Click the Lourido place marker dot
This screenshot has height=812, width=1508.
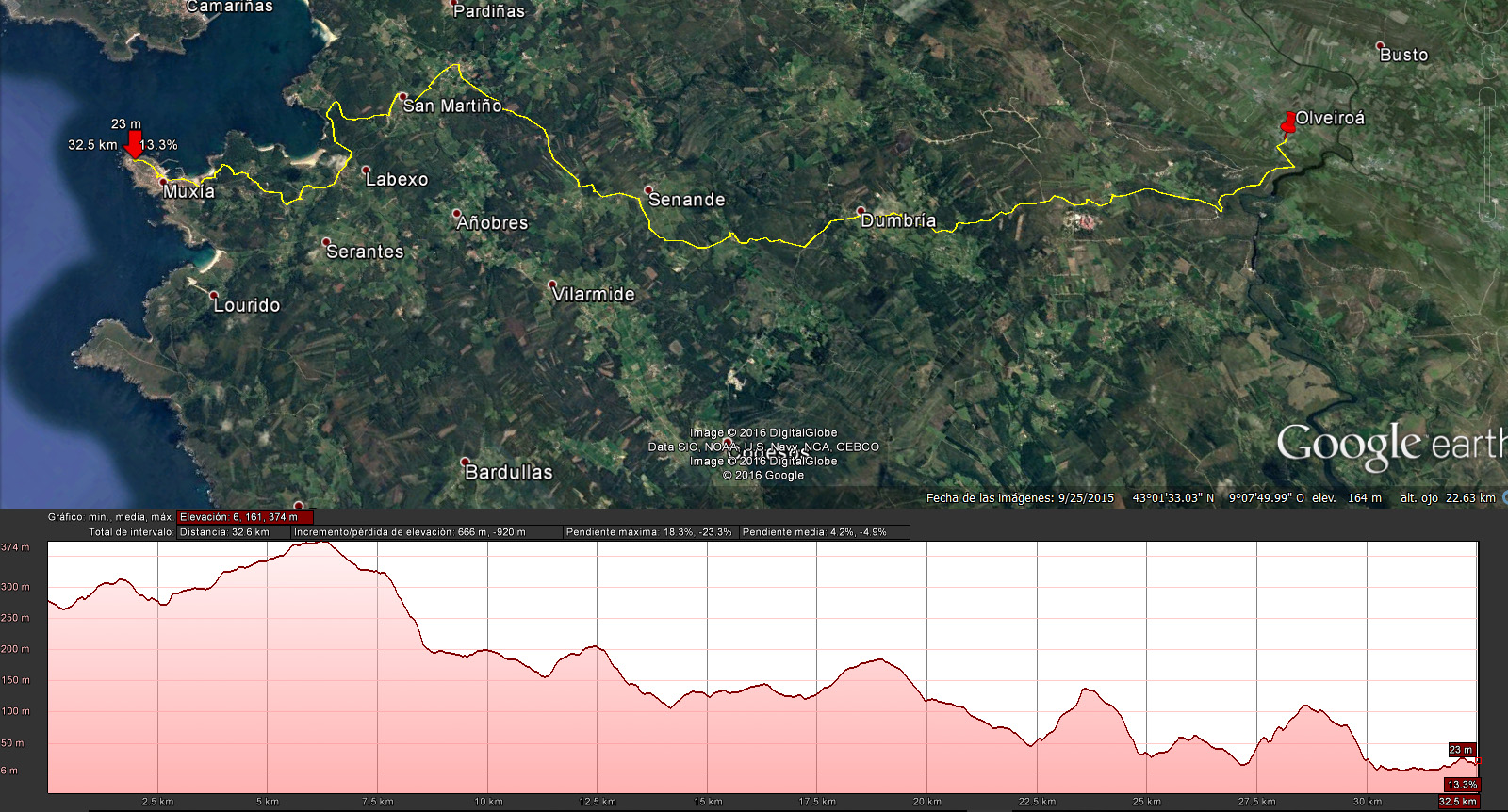[214, 296]
